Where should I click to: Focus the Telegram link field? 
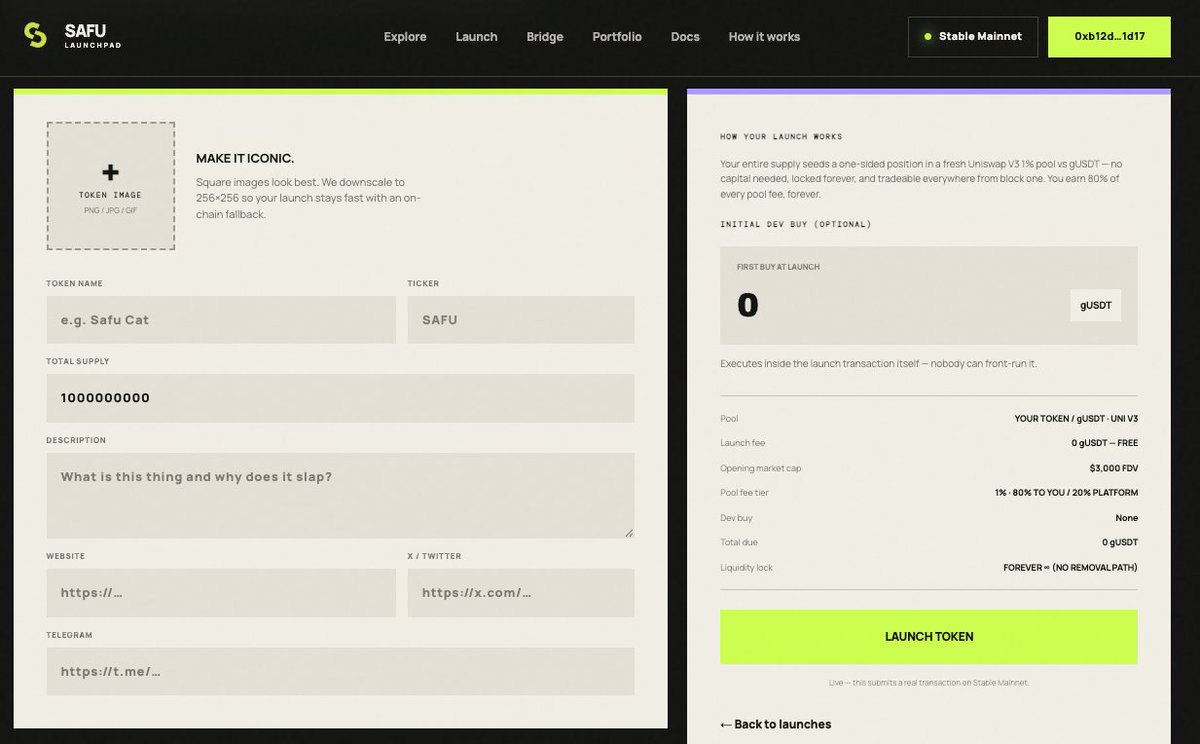pos(340,672)
